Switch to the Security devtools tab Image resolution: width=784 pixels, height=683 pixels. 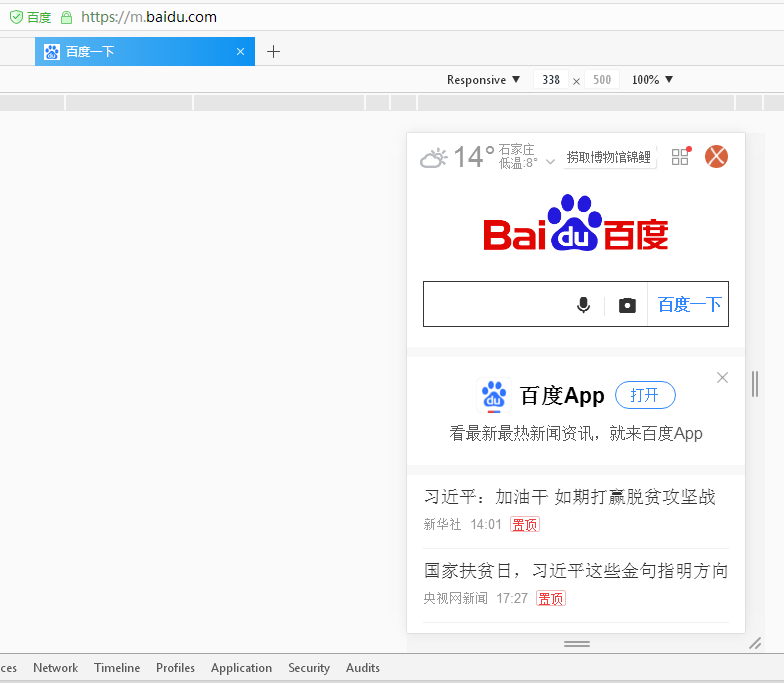(309, 668)
